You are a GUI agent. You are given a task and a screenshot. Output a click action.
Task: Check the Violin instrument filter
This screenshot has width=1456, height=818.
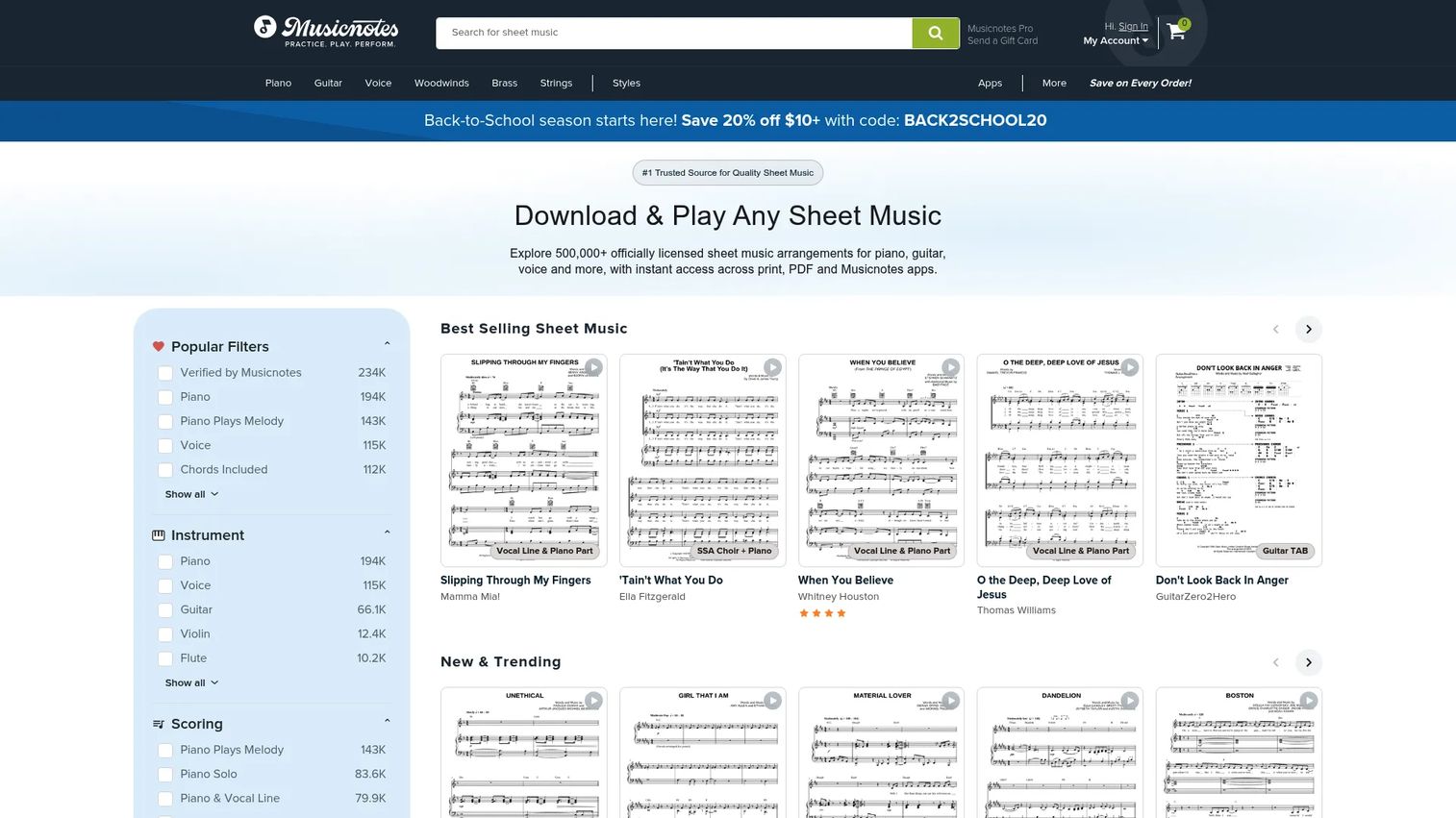[165, 634]
